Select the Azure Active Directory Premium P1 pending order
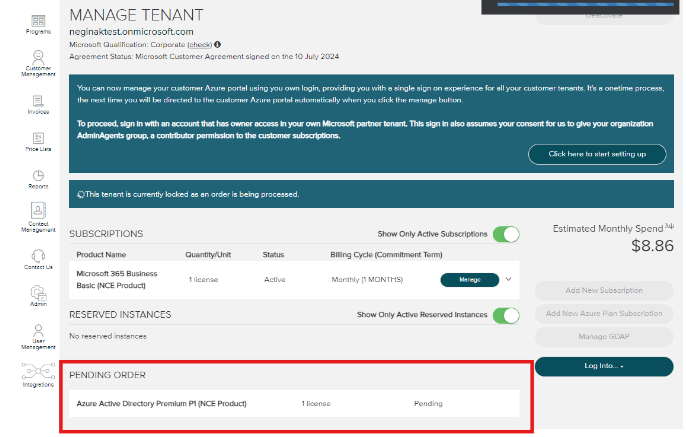Image resolution: width=686 pixels, height=437 pixels. pyautogui.click(x=161, y=404)
